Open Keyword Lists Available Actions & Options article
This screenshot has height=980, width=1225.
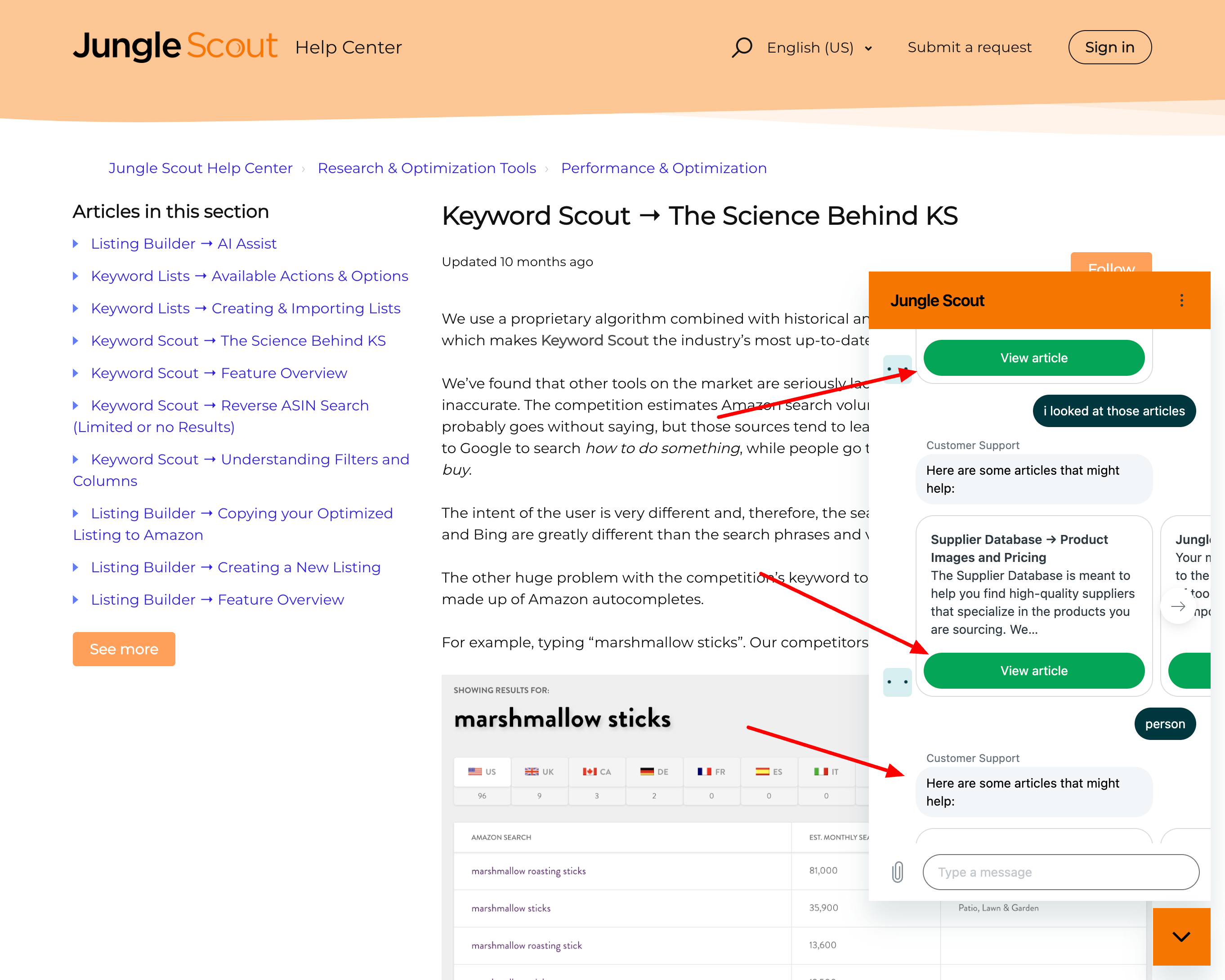[x=250, y=276]
